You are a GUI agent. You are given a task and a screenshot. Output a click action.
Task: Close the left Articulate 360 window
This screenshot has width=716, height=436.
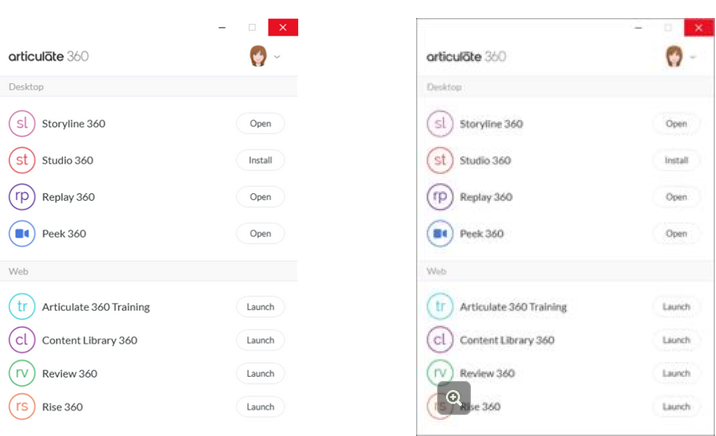pos(283,27)
